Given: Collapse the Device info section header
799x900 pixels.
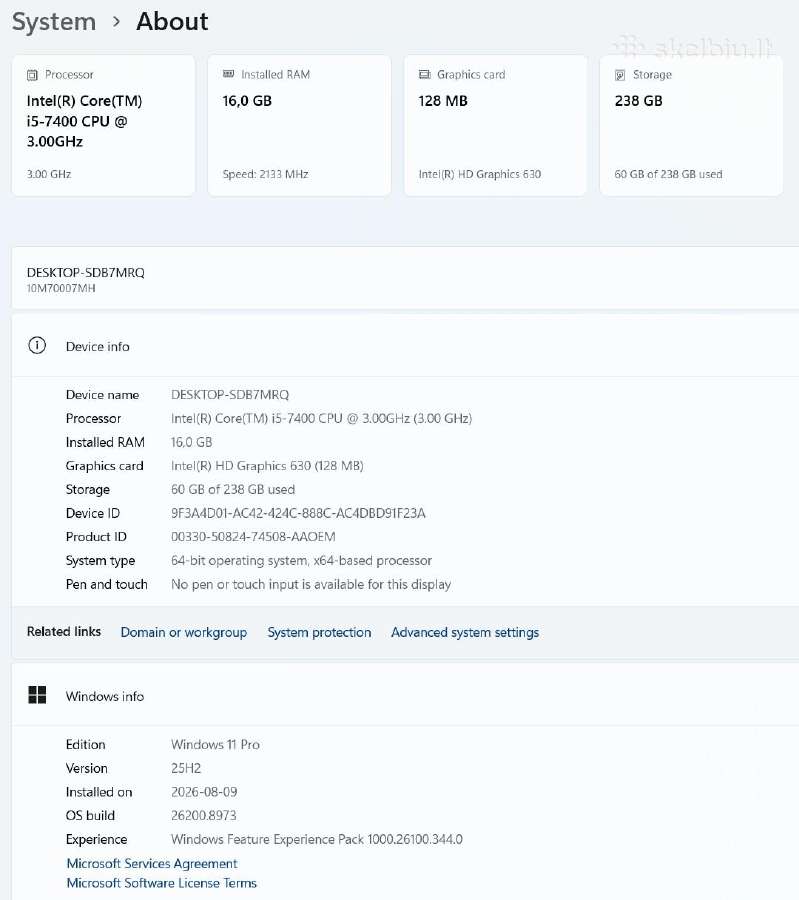Looking at the screenshot, I should [x=405, y=346].
